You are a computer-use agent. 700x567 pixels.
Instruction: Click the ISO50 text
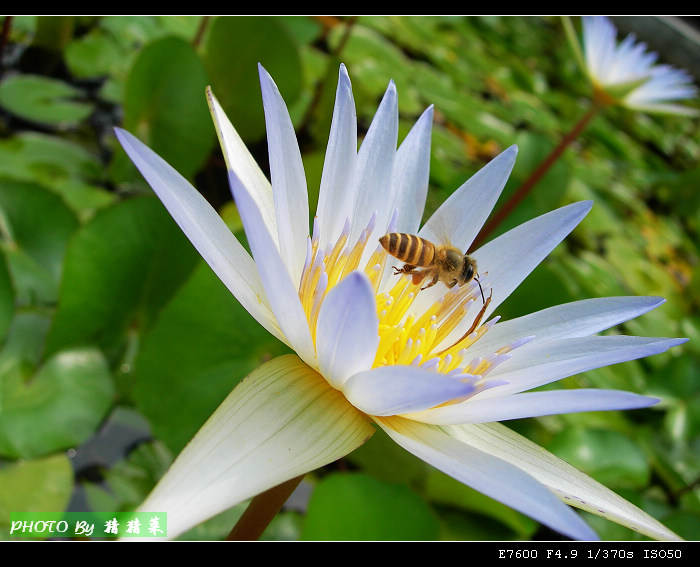[x=663, y=554]
